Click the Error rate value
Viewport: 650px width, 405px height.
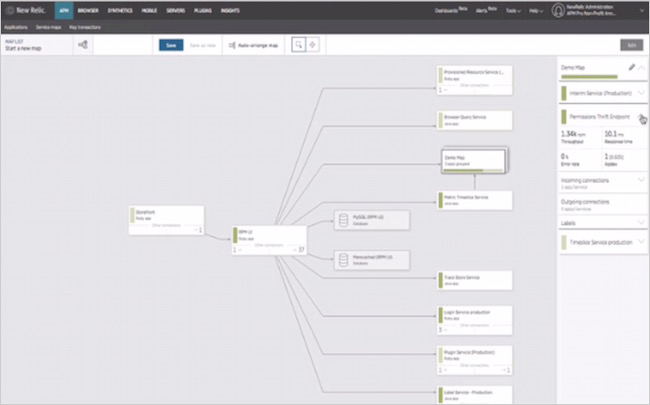tap(567, 159)
